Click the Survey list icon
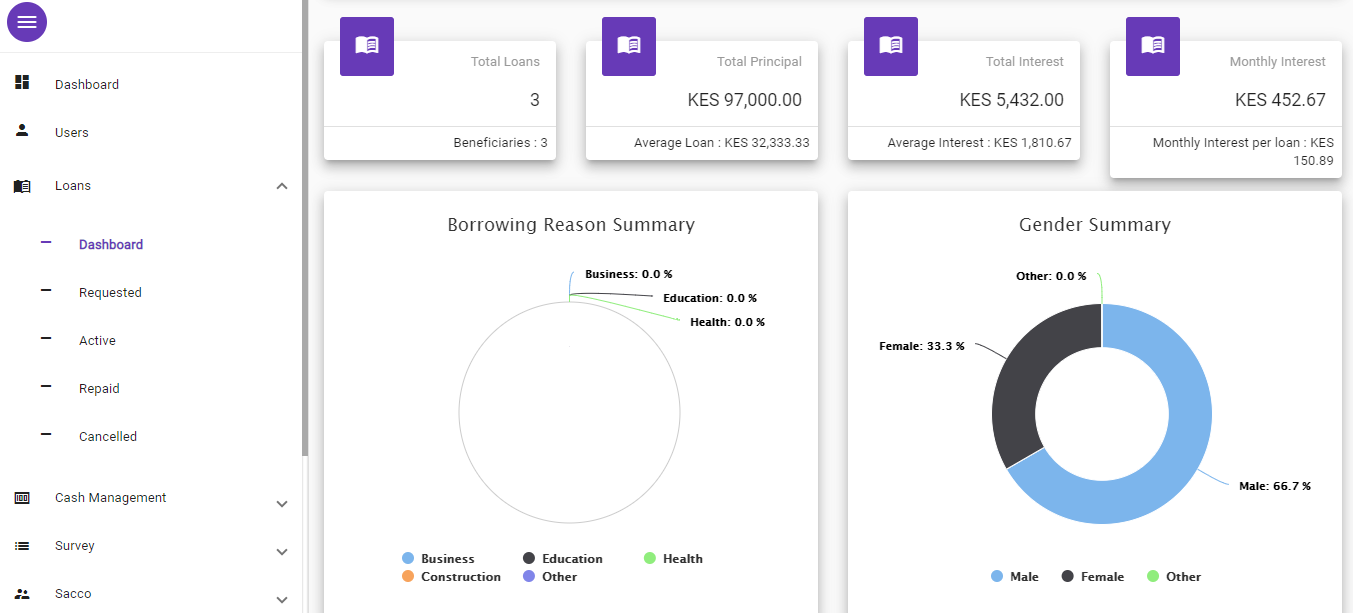The width and height of the screenshot is (1353, 613). (x=22, y=546)
